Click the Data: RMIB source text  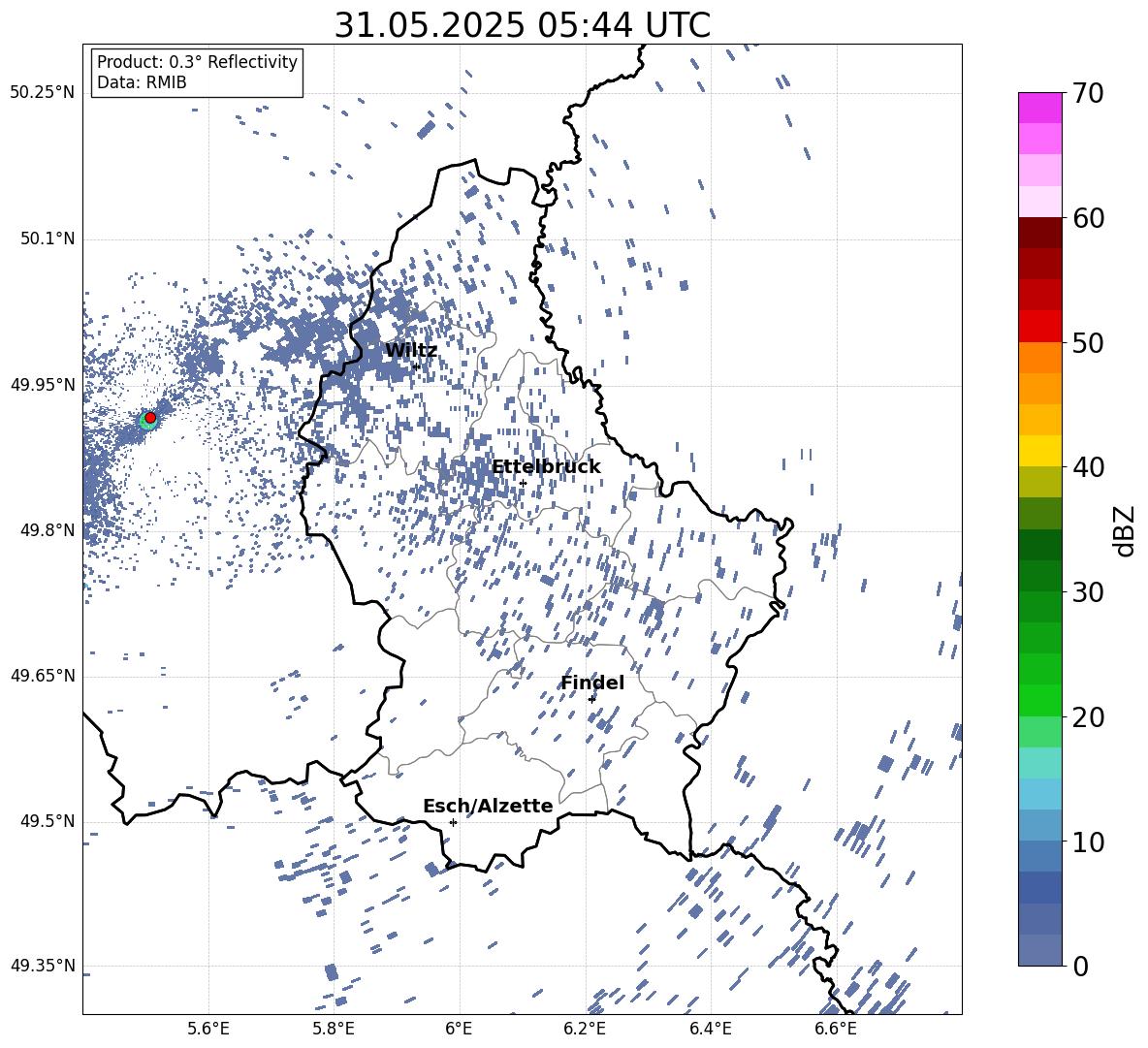(142, 82)
